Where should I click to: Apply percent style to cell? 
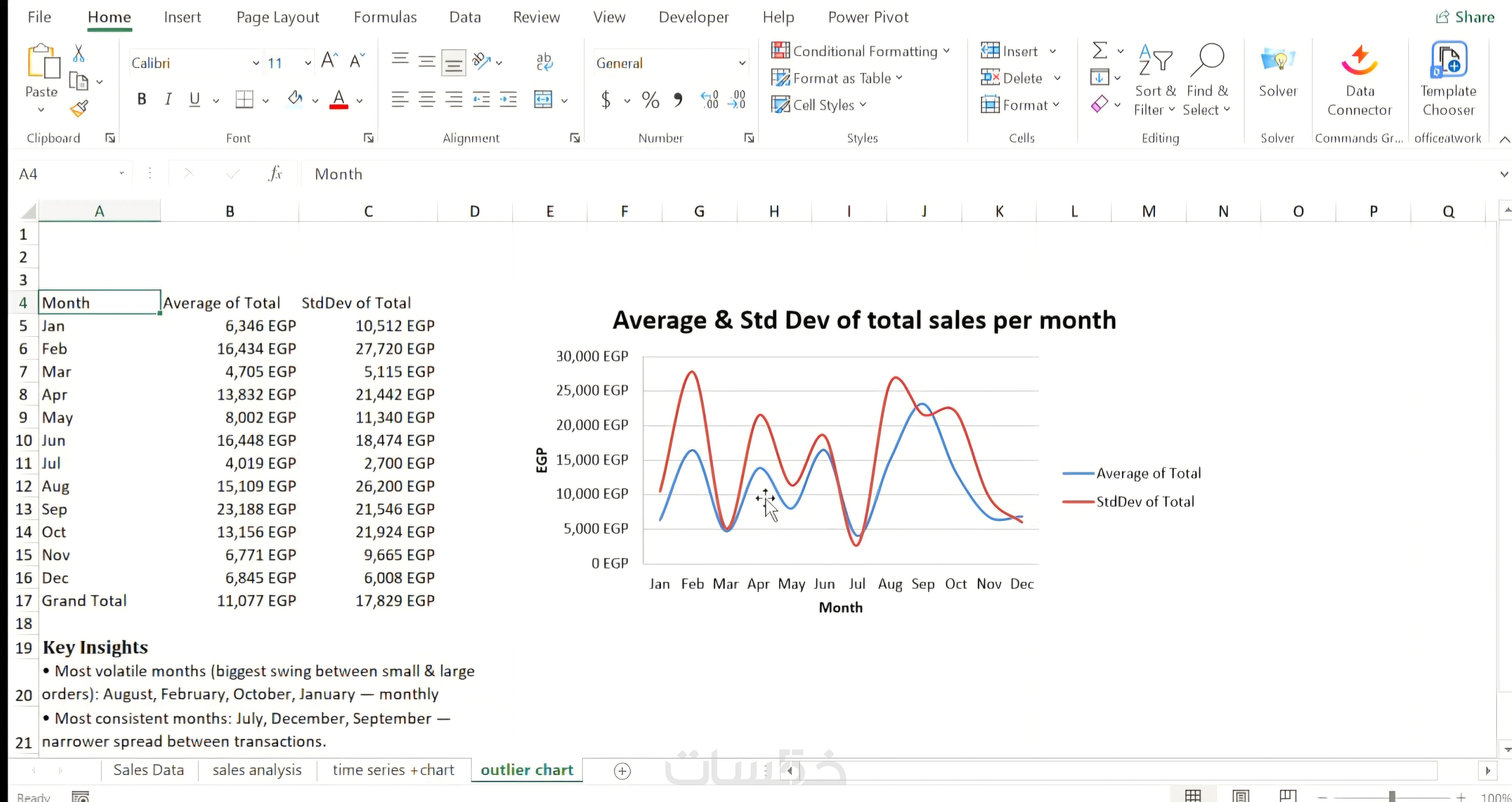pos(650,100)
